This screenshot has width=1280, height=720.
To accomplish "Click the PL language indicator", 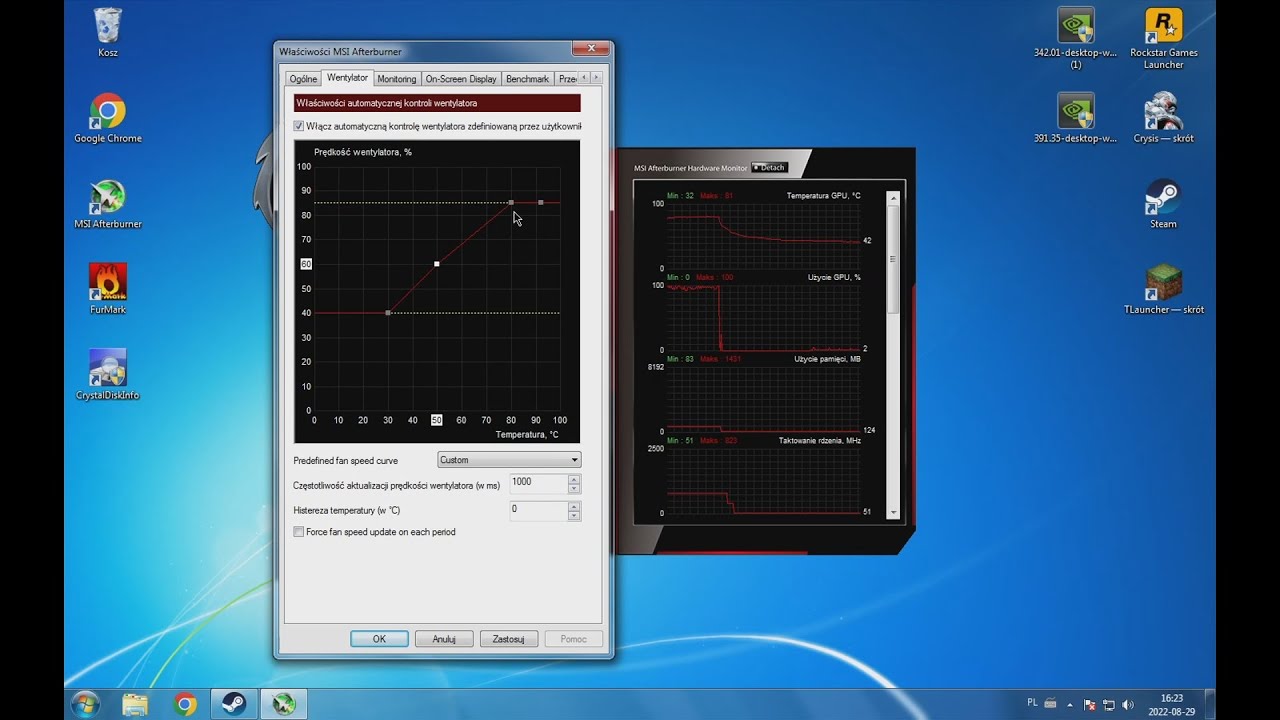I will point(1031,703).
